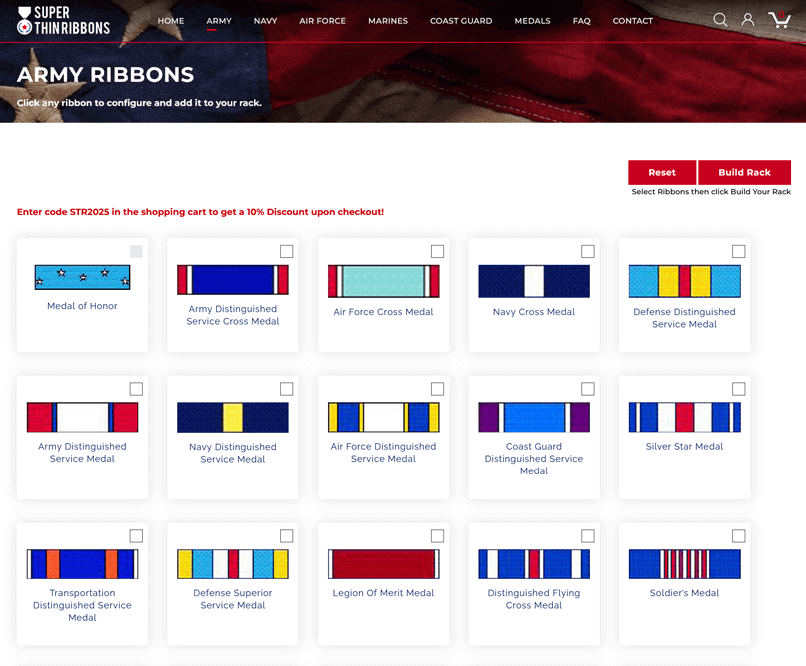Screen dimensions: 806x666
Task: Select the Medal of Honor ribbon image
Action: coord(82,277)
